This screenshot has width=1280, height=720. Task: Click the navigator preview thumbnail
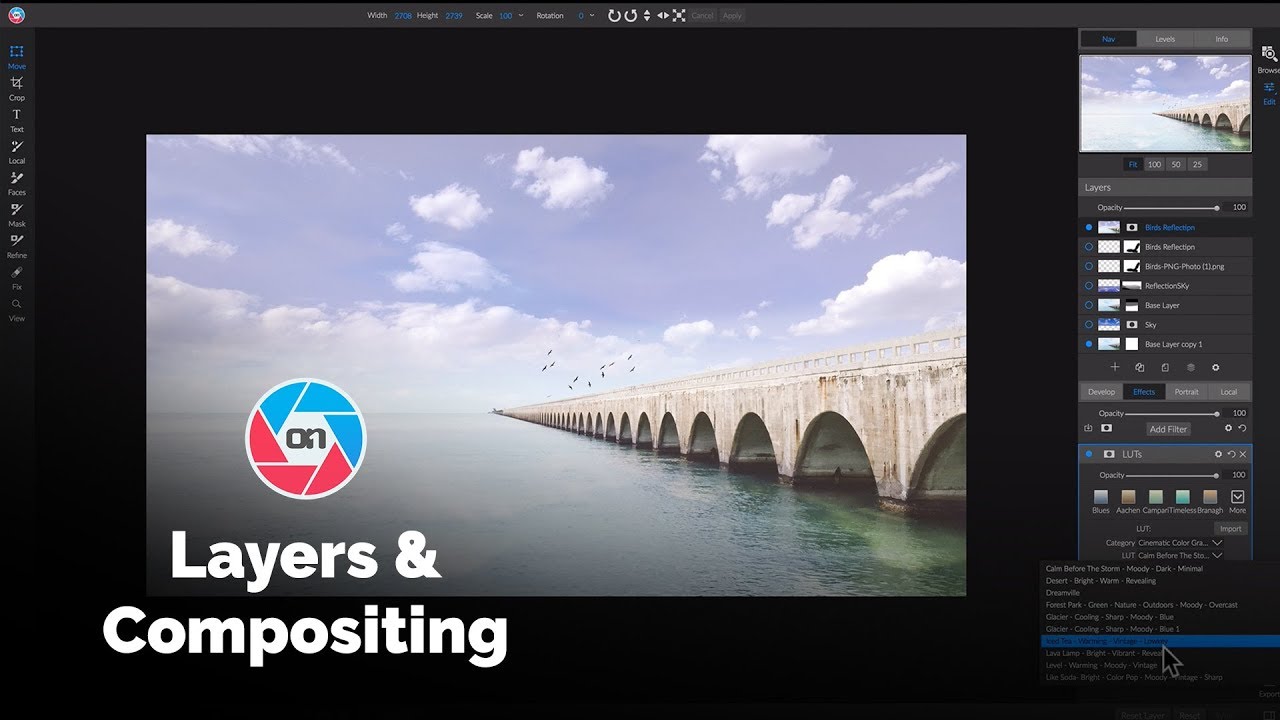[1165, 103]
